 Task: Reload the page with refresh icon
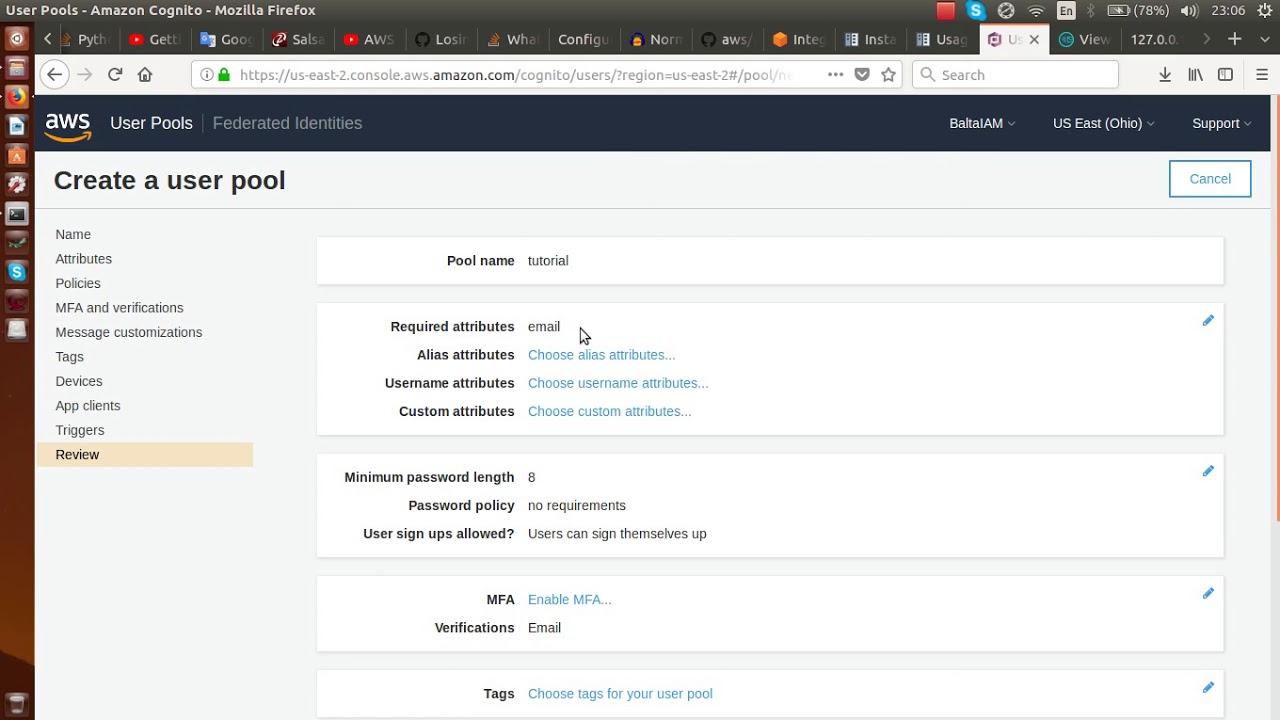click(115, 75)
